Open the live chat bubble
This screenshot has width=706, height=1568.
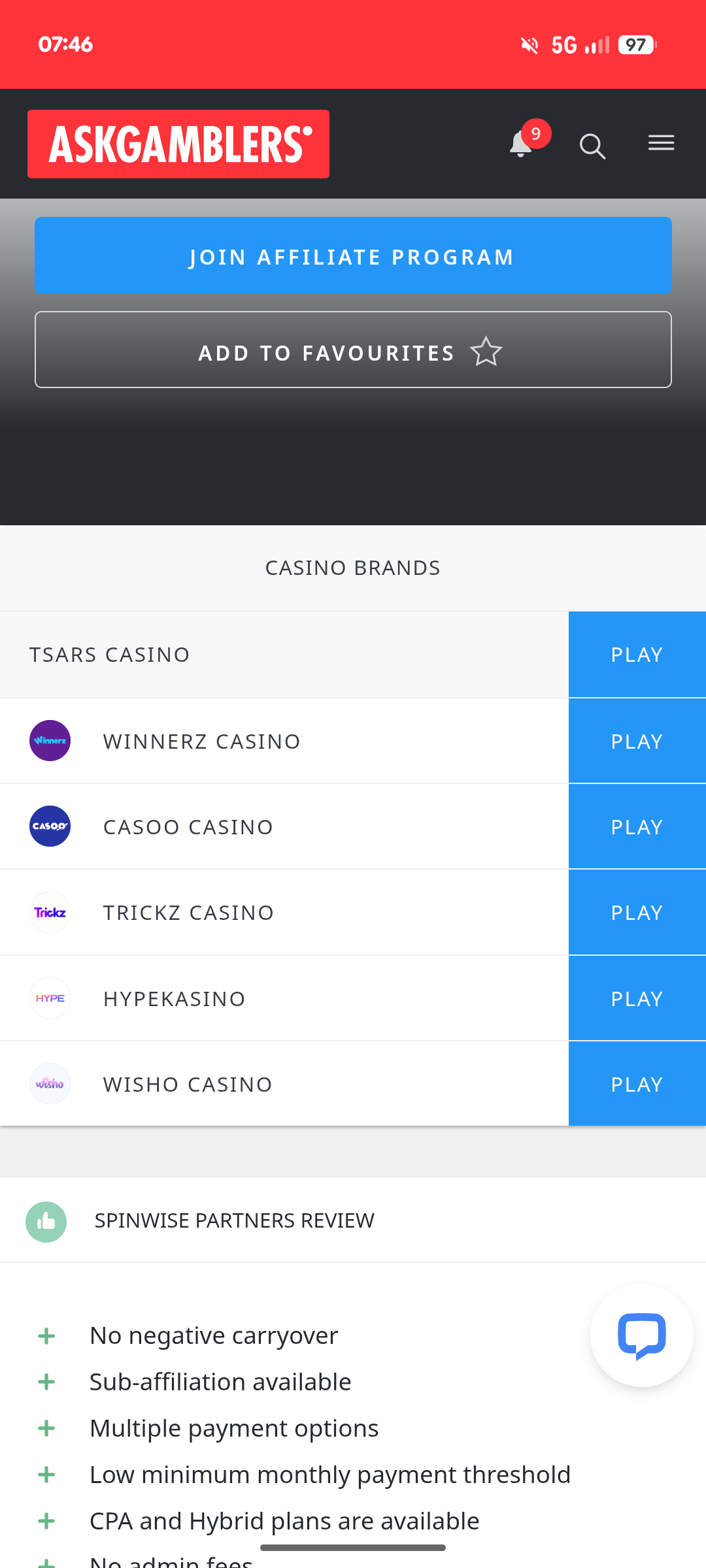[x=641, y=1336]
